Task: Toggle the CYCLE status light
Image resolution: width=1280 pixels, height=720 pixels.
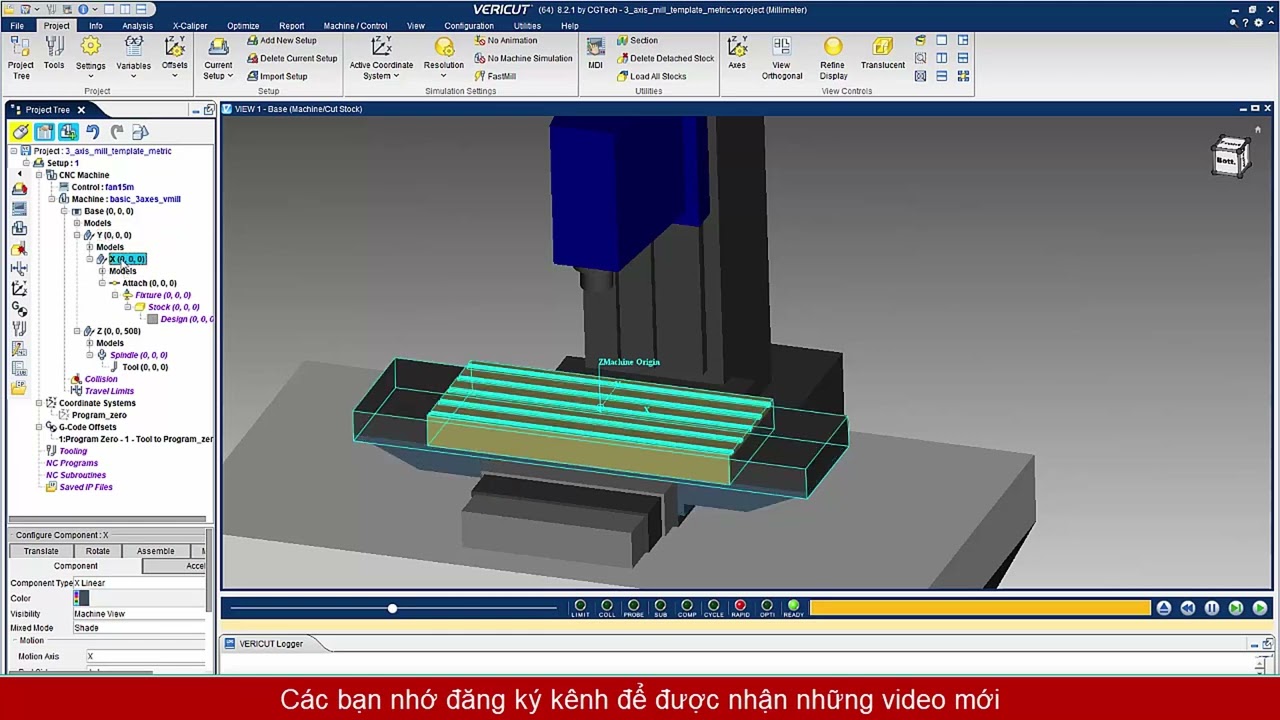Action: click(x=713, y=607)
